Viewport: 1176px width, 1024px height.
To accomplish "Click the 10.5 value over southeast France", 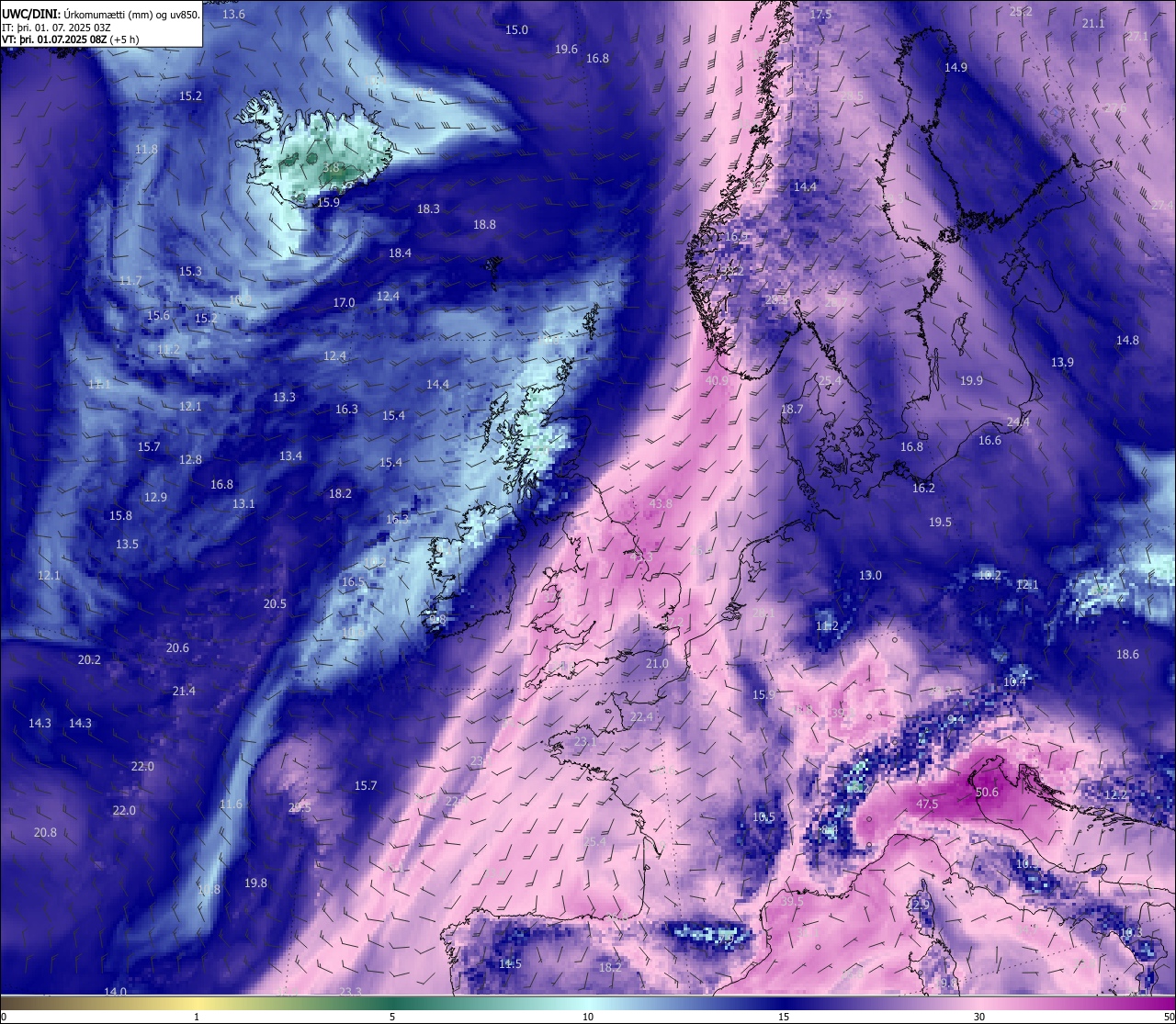I will (x=763, y=816).
